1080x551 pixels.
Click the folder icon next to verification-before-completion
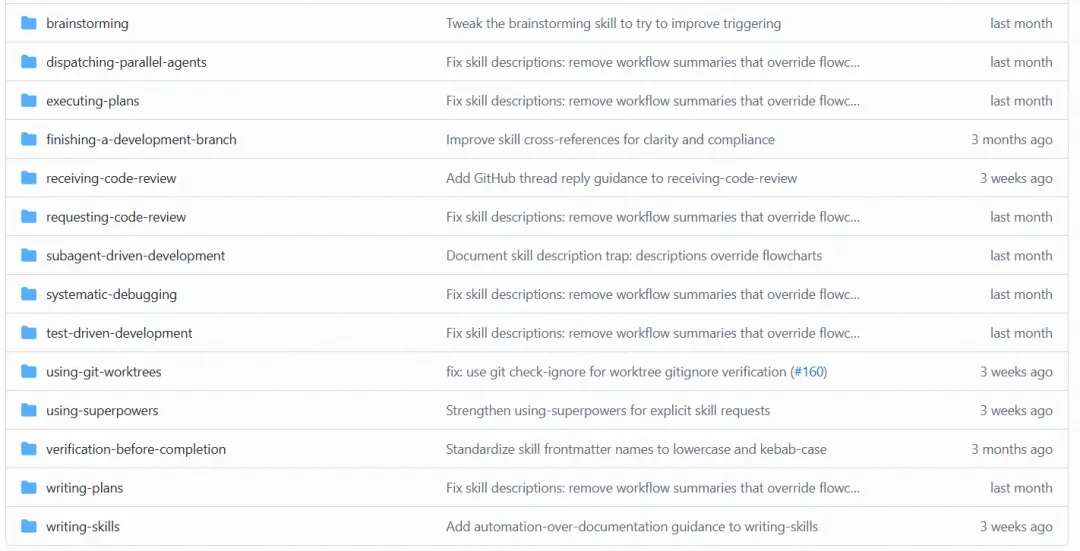point(28,449)
